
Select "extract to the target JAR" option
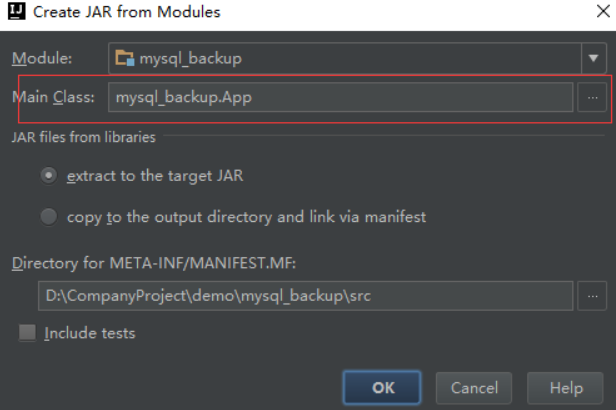(x=49, y=175)
